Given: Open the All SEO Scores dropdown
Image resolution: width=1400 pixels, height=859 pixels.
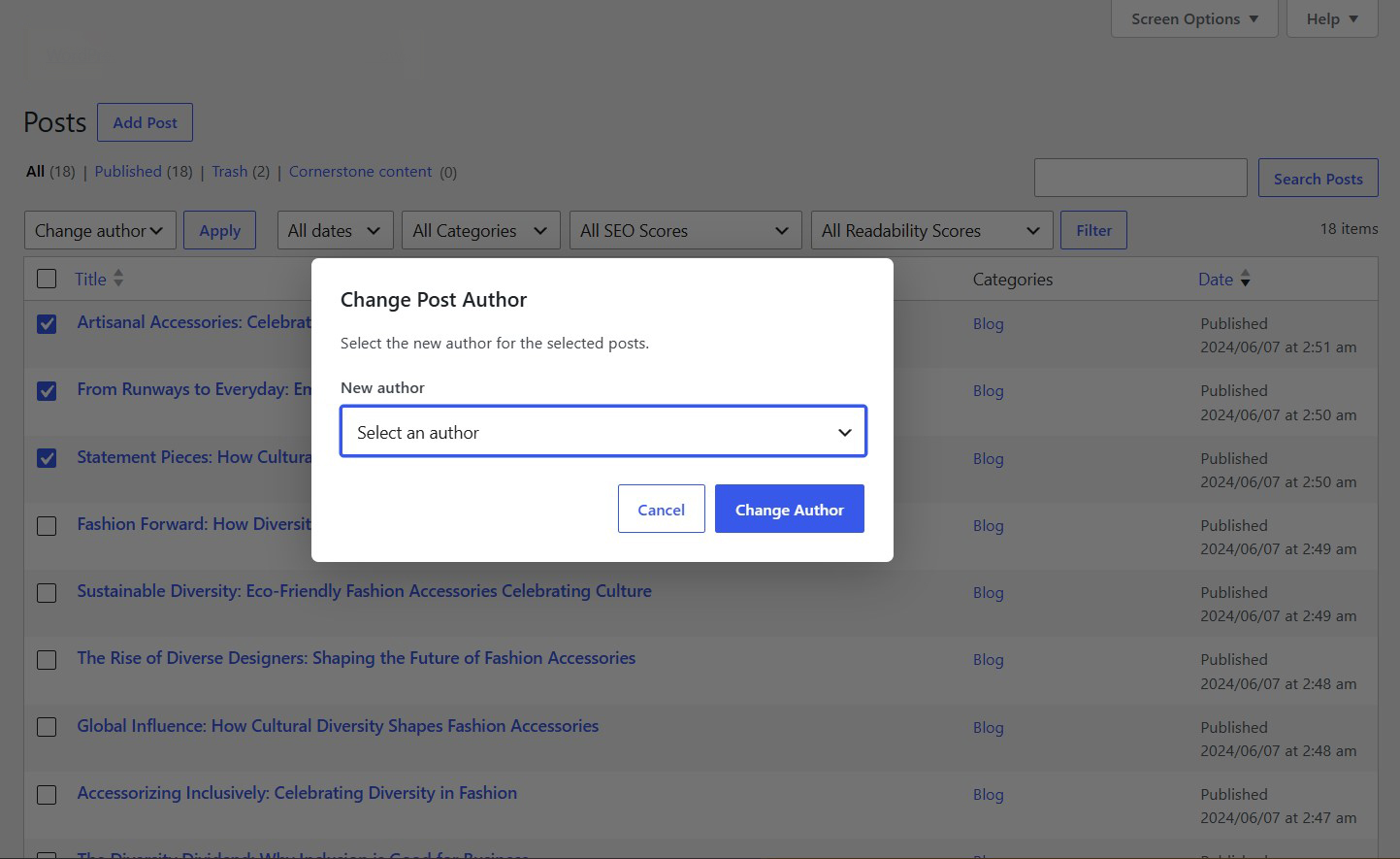Looking at the screenshot, I should [685, 230].
